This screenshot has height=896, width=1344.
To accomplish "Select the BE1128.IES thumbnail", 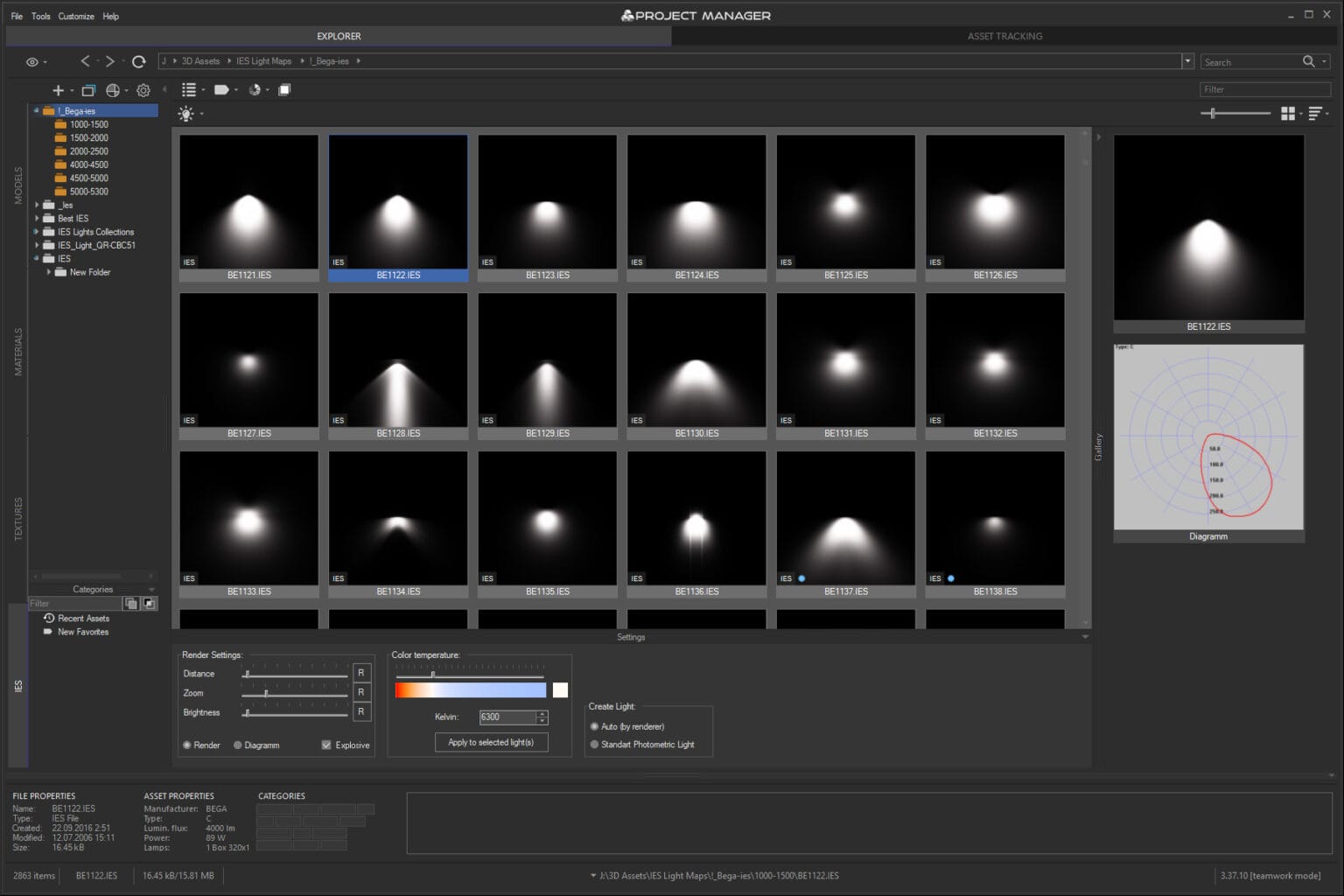I will pos(397,360).
